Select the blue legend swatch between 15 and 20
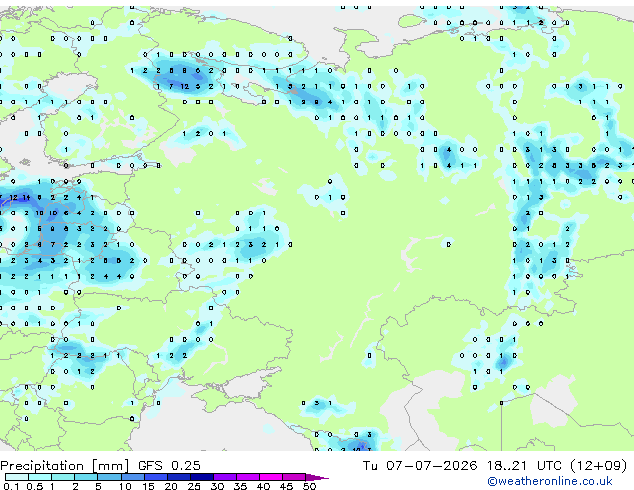Viewport: 634px width, 490px height. pos(156,477)
